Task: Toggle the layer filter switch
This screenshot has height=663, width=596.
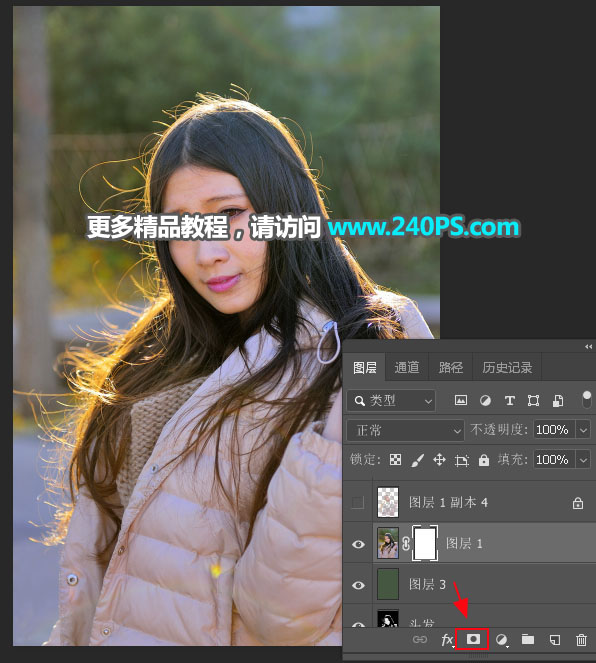Action: tap(587, 400)
